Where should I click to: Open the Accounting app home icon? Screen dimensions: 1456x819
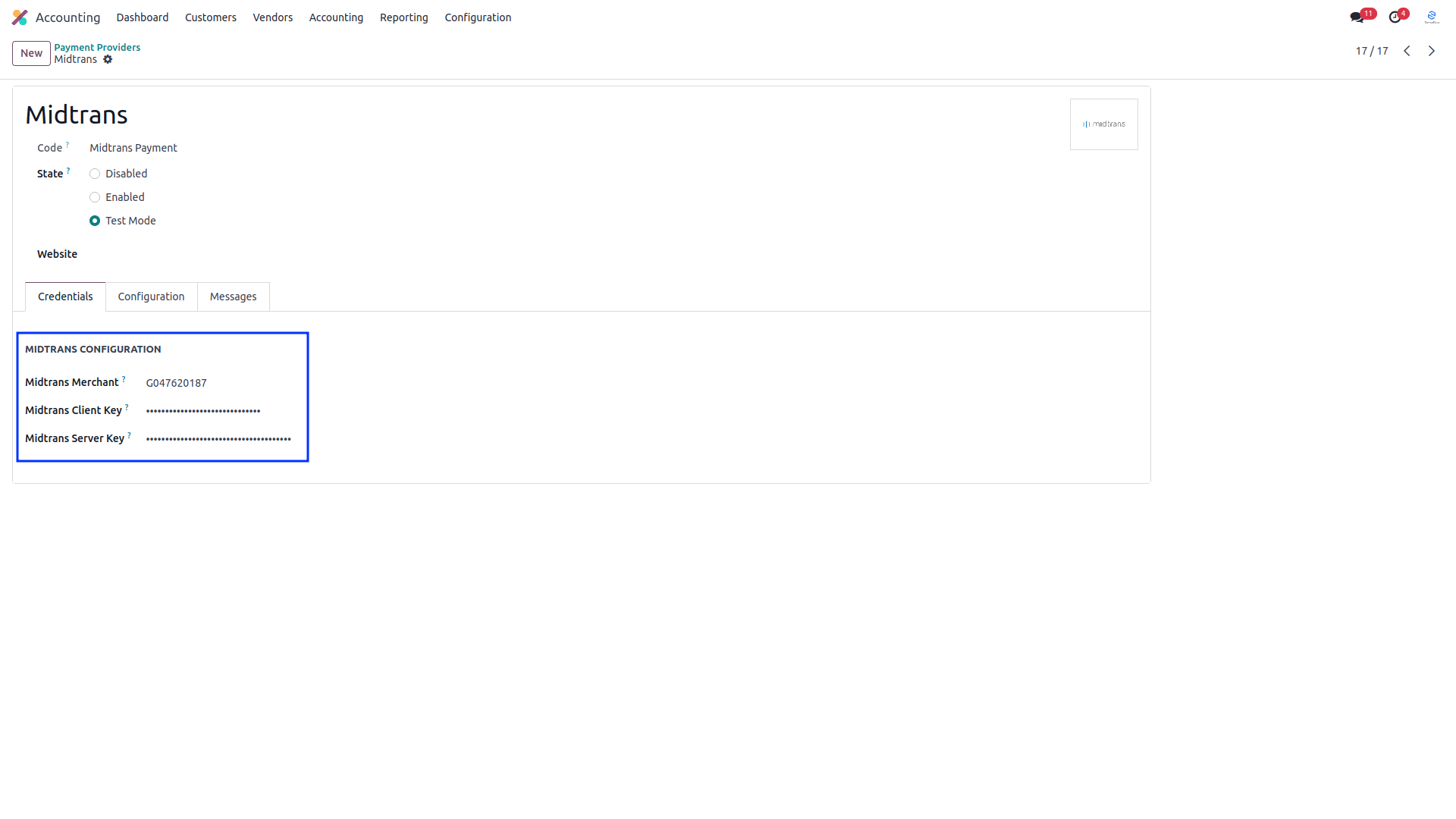click(x=20, y=17)
